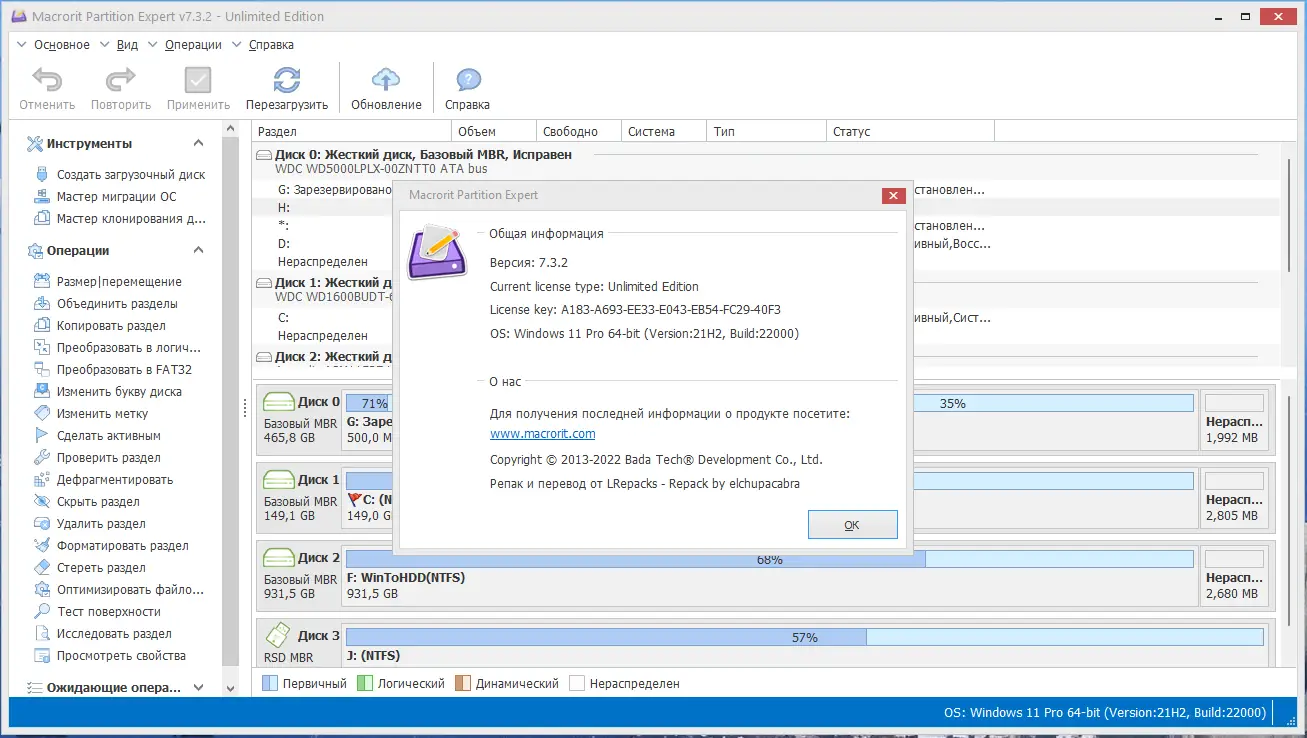
Task: Click the Redo (Повторить) toolbar icon
Action: pos(120,81)
